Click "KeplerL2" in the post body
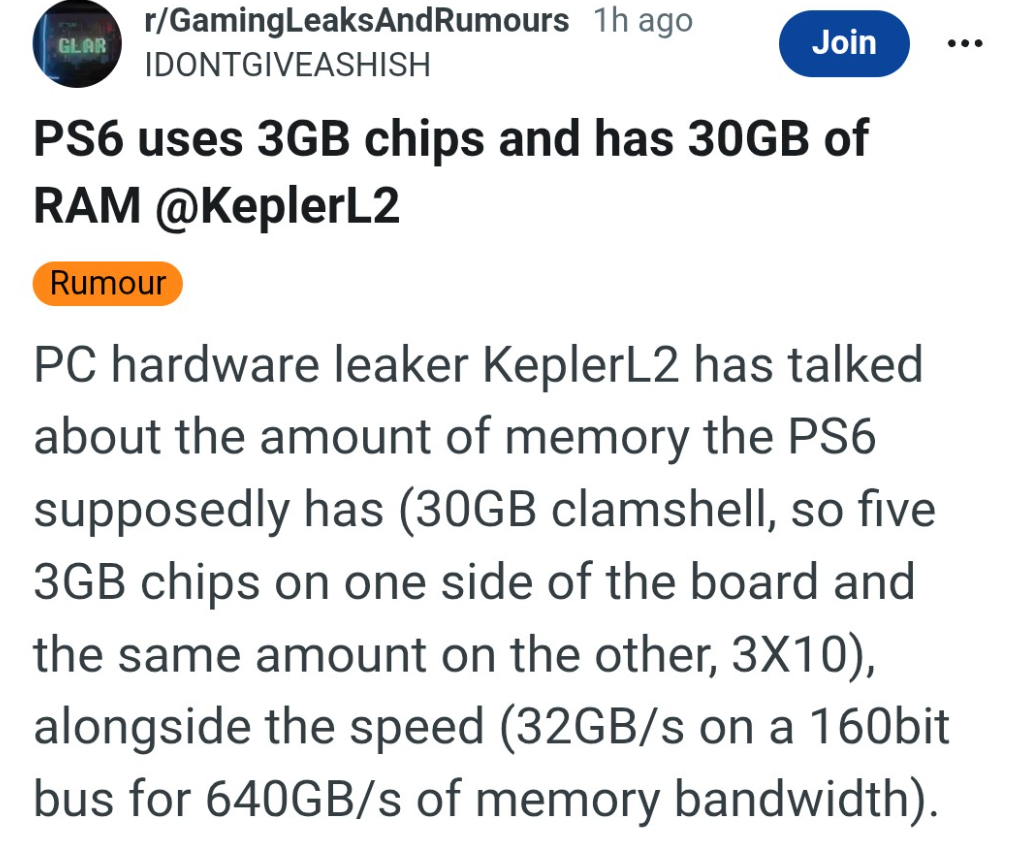Image resolution: width=1011 pixels, height=843 pixels. tap(580, 367)
